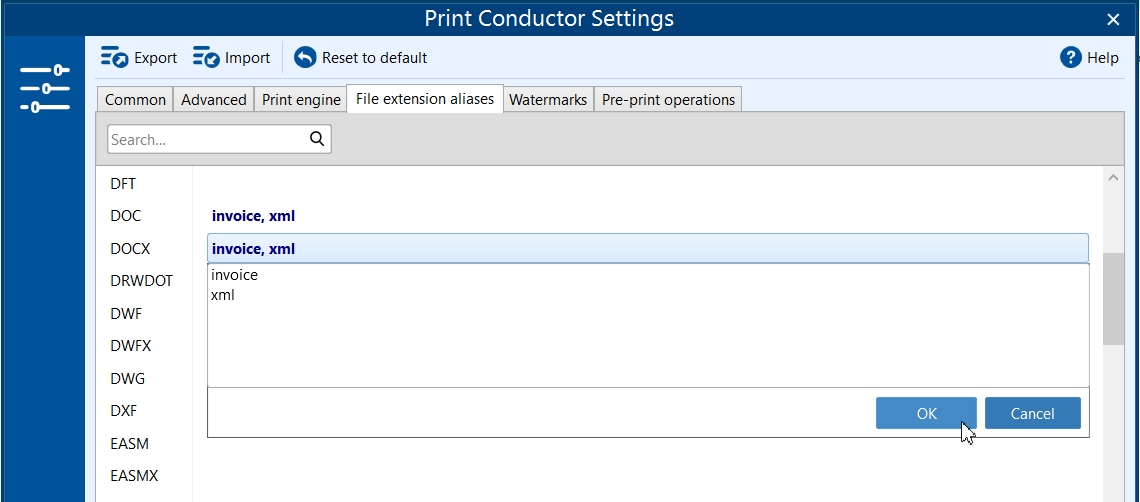
Task: Click the settings sliders icon in sidebar
Action: pyautogui.click(x=45, y=89)
